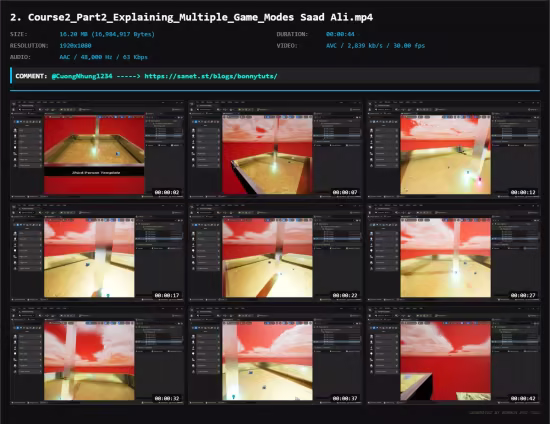Viewport: 550px width, 424px height.
Task: Open the thumbnail frame at 00:00:12
Action: coord(454,149)
